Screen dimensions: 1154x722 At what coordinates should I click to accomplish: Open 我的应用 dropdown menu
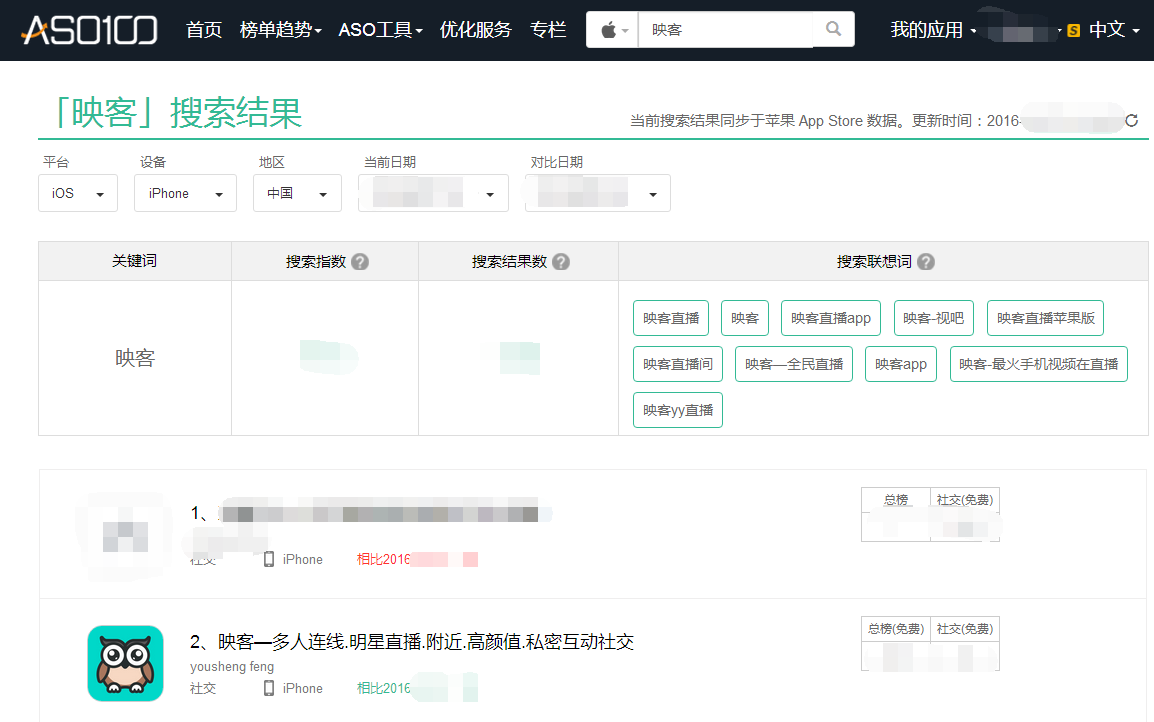click(933, 30)
